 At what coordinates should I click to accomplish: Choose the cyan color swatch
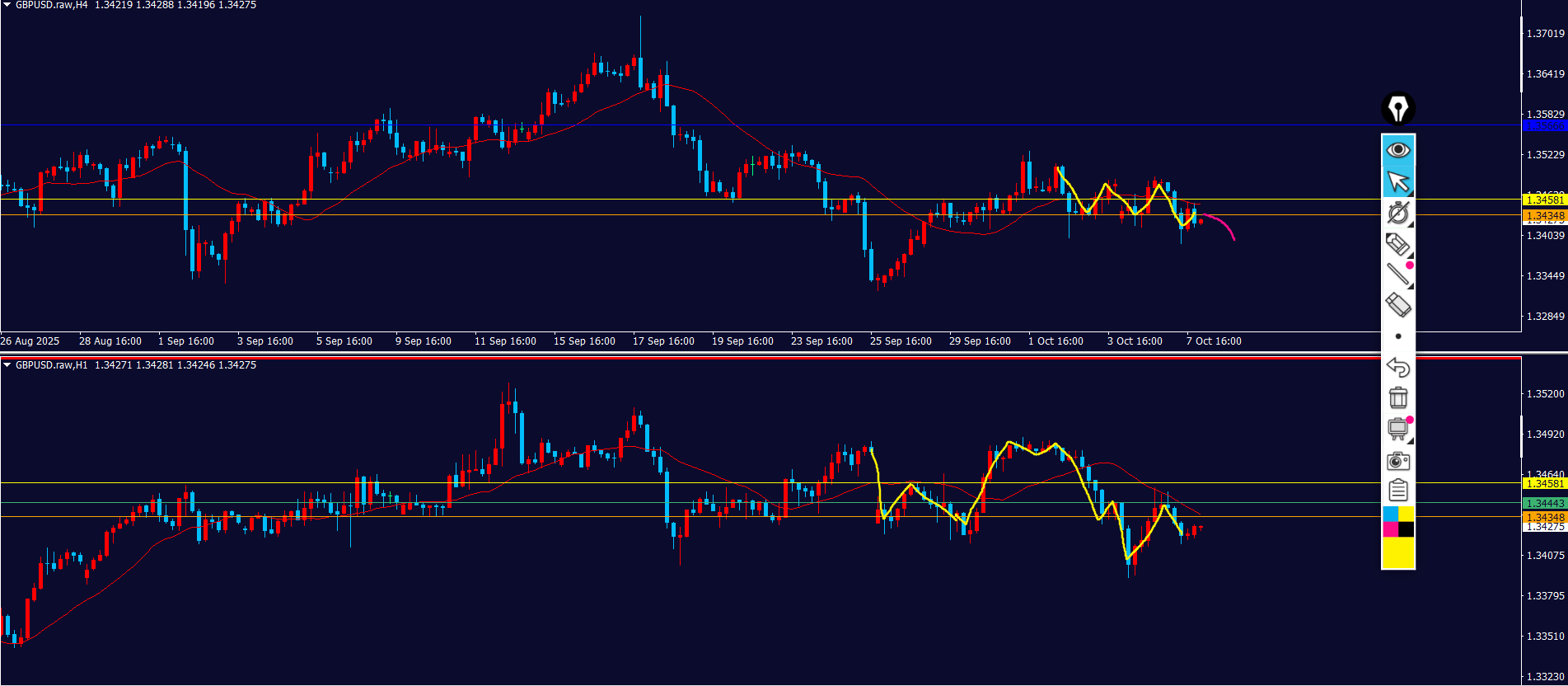pos(1390,514)
